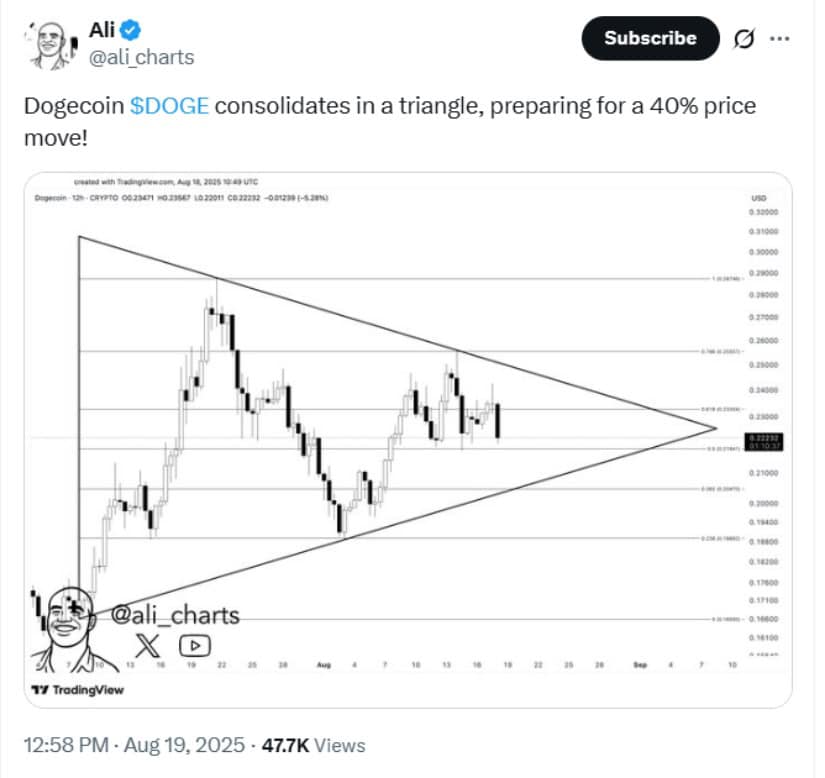Click the blue verified badge
825x778 pixels.
click(x=130, y=30)
